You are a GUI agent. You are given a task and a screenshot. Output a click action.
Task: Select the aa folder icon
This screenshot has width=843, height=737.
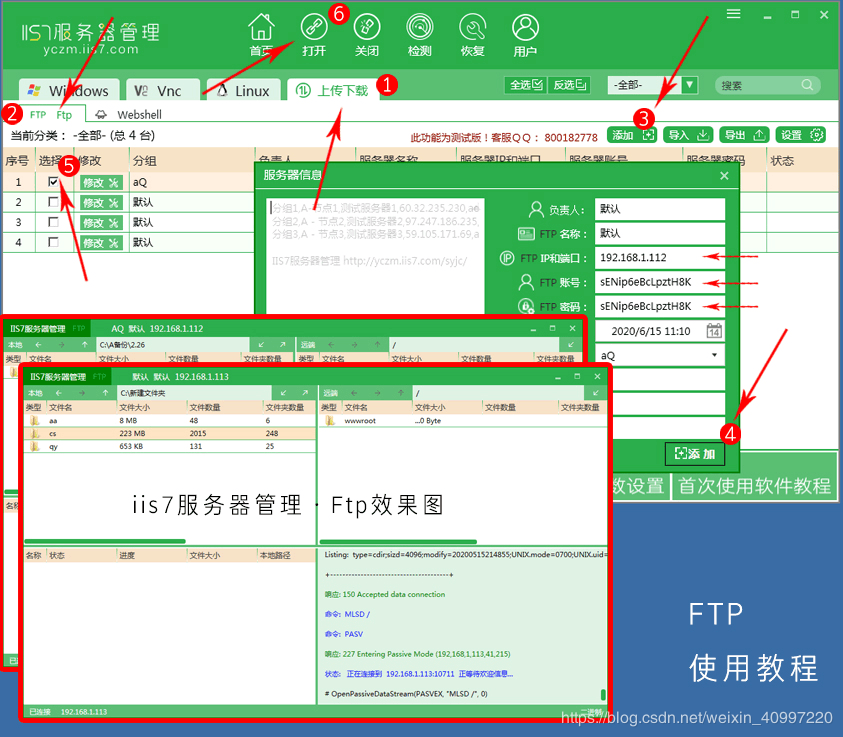point(35,420)
